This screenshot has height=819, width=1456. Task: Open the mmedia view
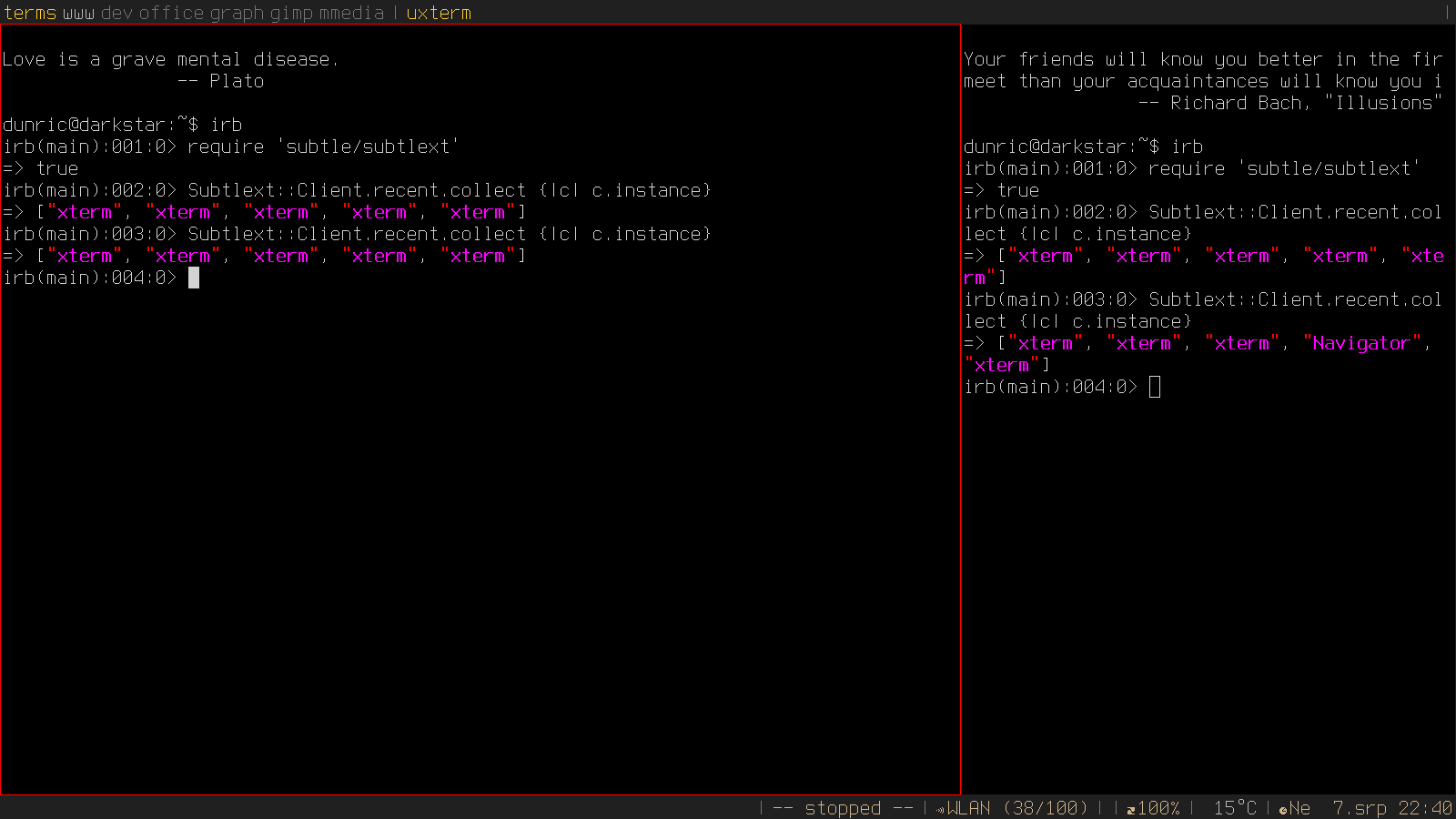351,13
